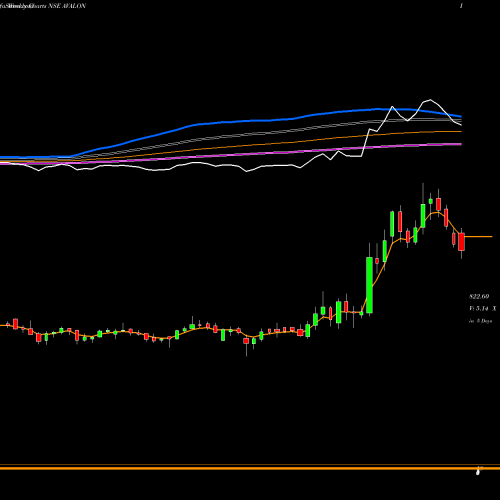Viewport: 500px width, 500px height.
Task: Click the V: 5.14 X volume label
Action: [x=483, y=309]
